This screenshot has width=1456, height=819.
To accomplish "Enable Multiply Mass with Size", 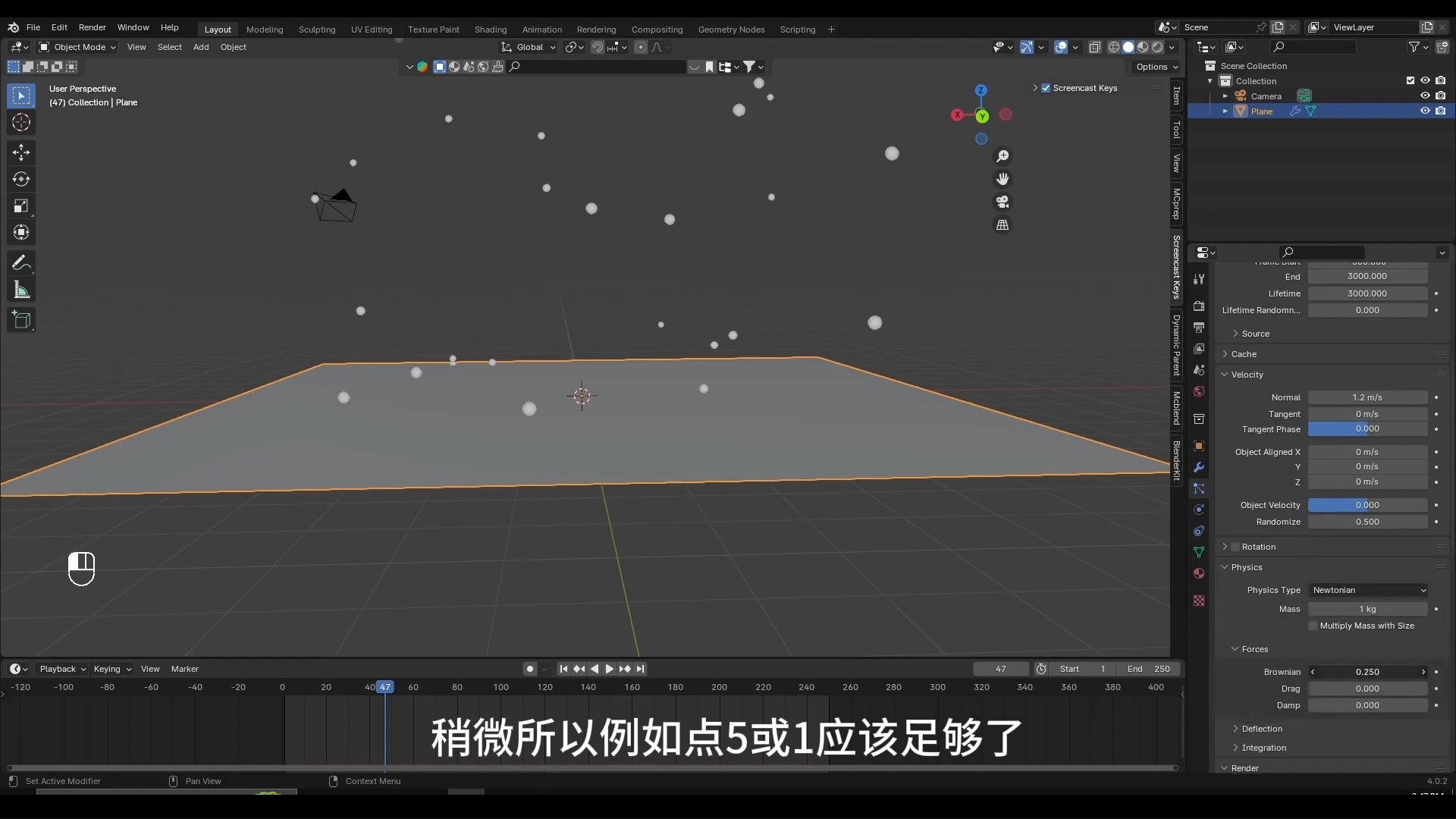I will (x=1313, y=626).
